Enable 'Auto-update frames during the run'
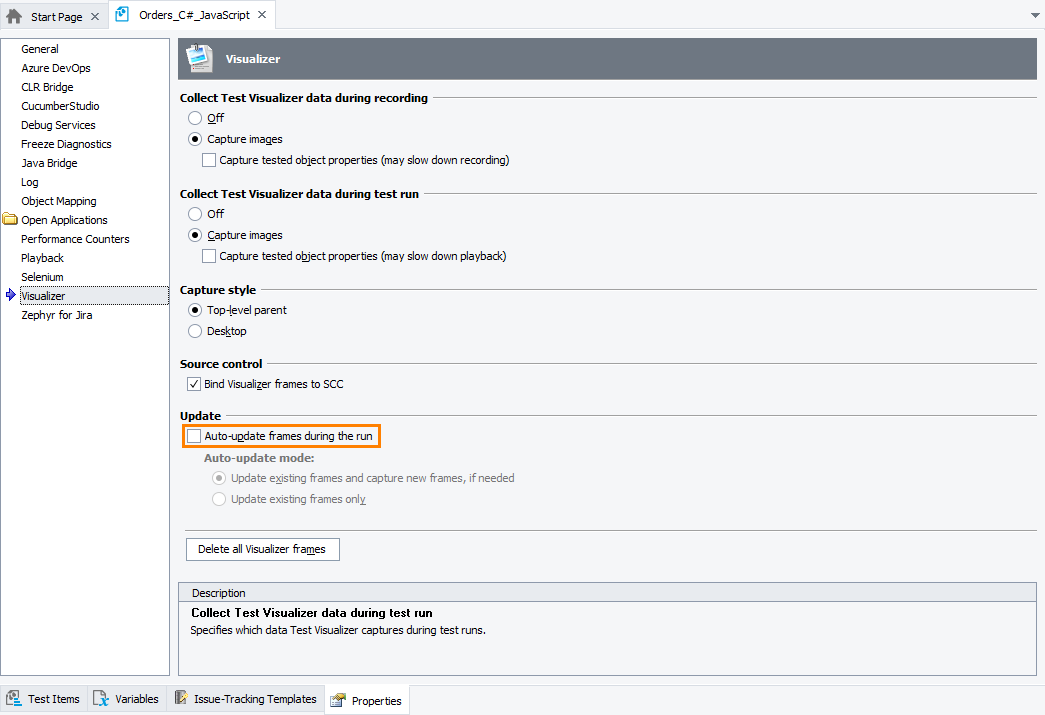The image size is (1045, 715). tap(193, 436)
